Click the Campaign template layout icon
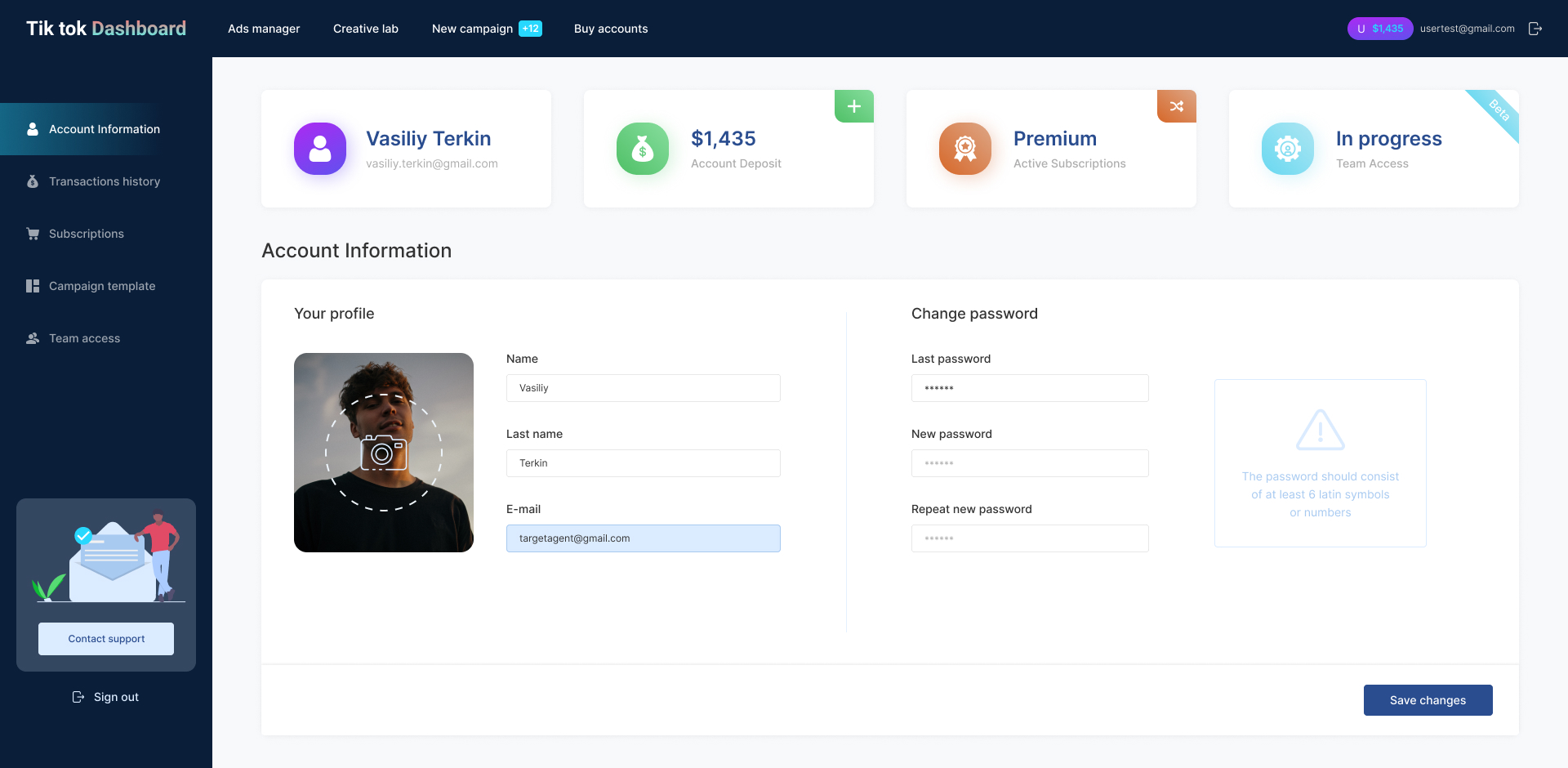1568x768 pixels. pyautogui.click(x=33, y=286)
